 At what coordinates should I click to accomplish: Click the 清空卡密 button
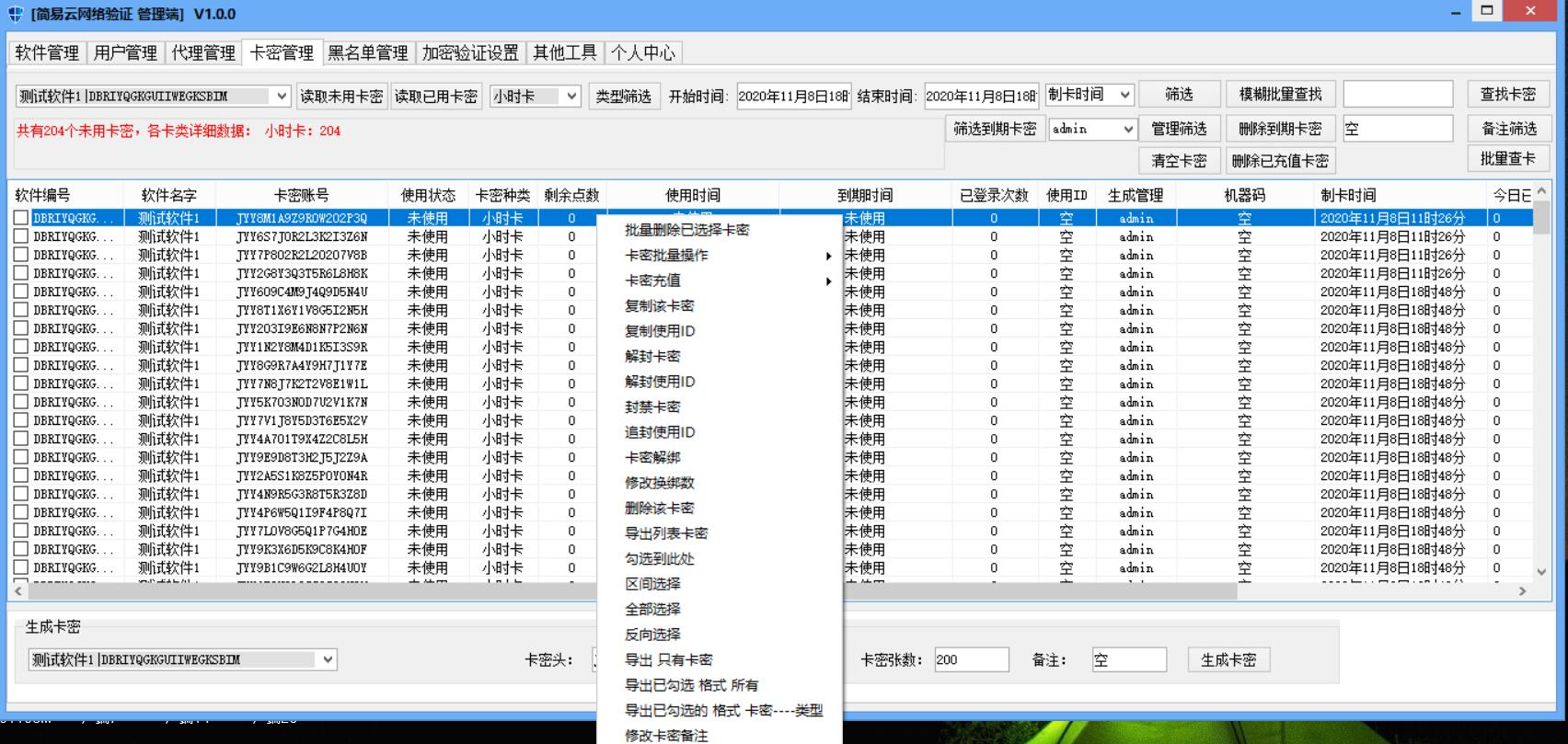1179,161
